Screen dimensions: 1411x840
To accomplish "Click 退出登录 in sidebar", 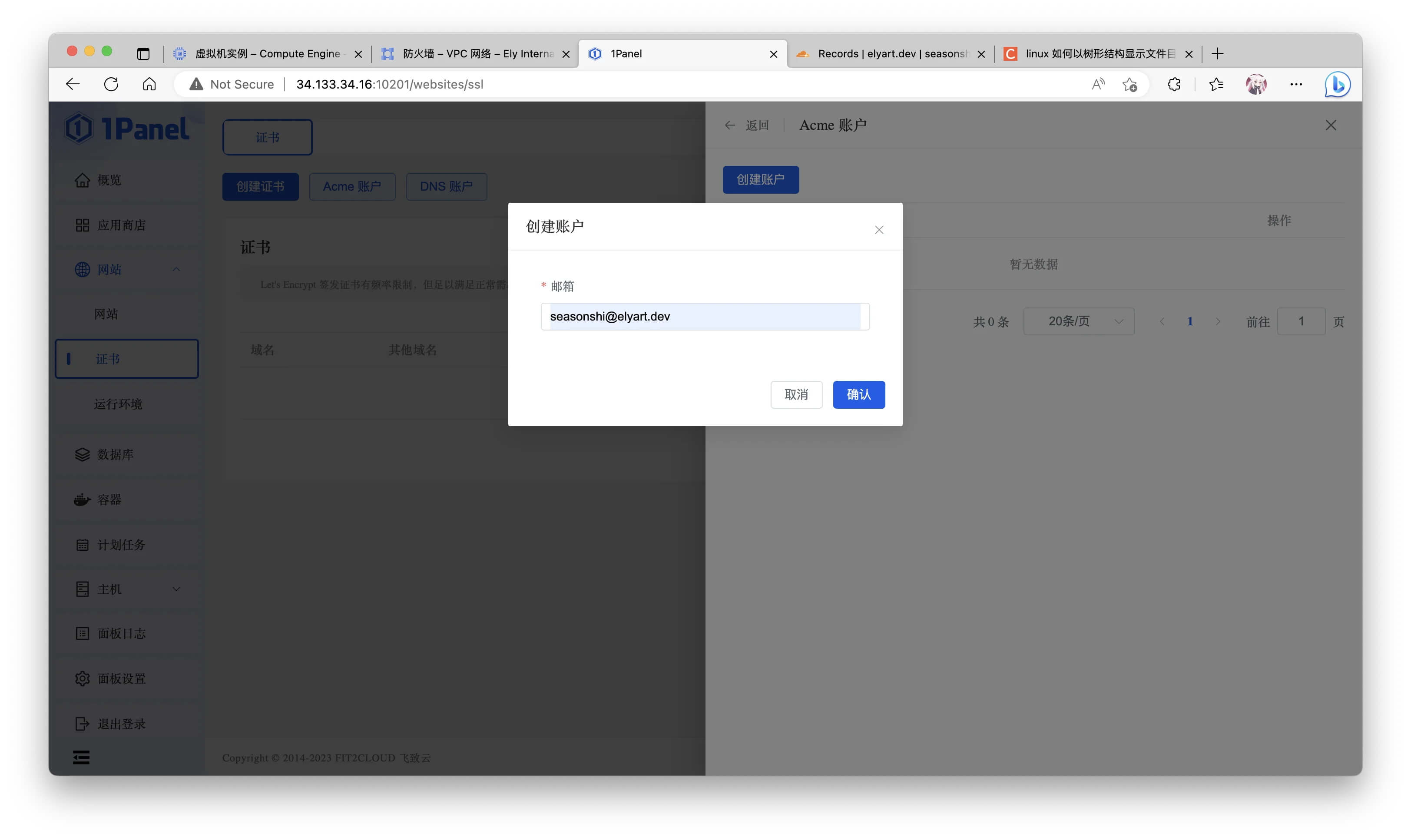I will click(x=127, y=724).
